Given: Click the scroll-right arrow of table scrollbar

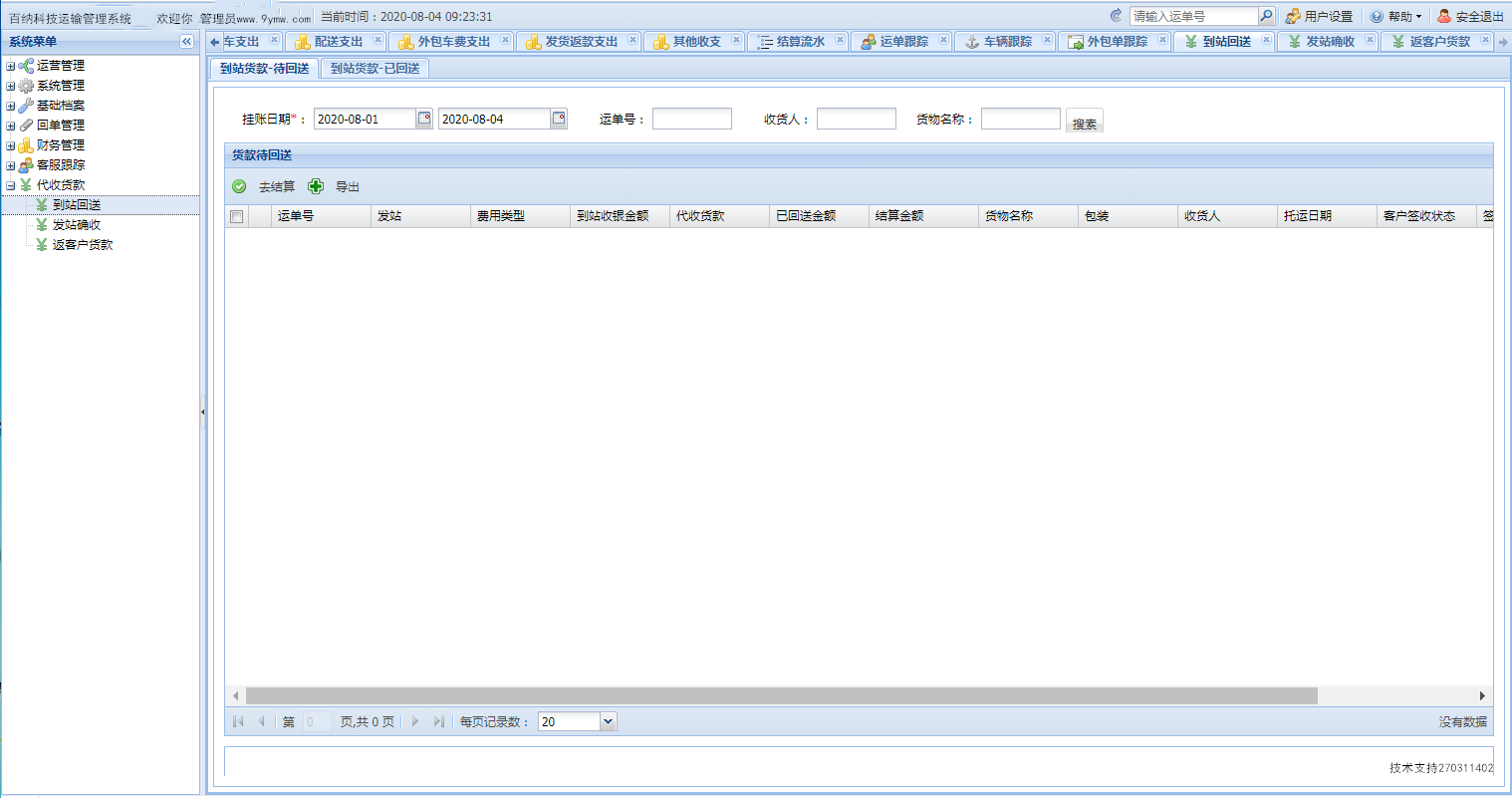Looking at the screenshot, I should tap(1482, 695).
